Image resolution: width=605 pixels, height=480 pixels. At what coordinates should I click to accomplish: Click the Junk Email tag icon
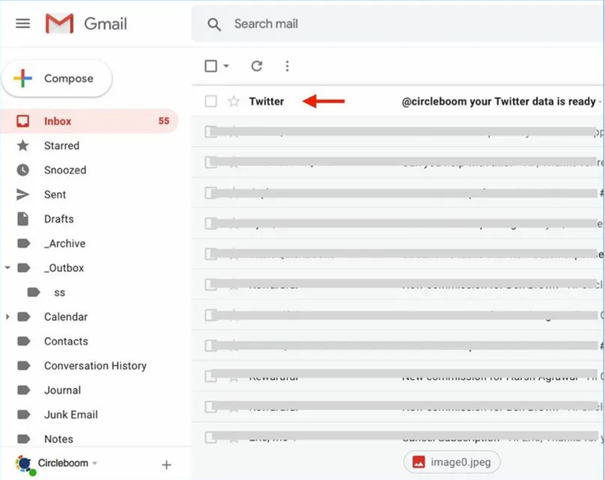(24, 414)
